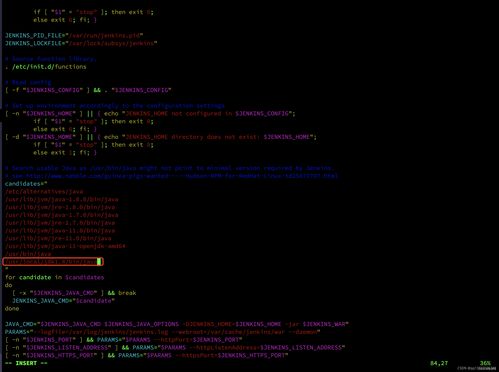Click the red-outlined /usr/local path line
The image size is (499, 372).
(x=53, y=262)
